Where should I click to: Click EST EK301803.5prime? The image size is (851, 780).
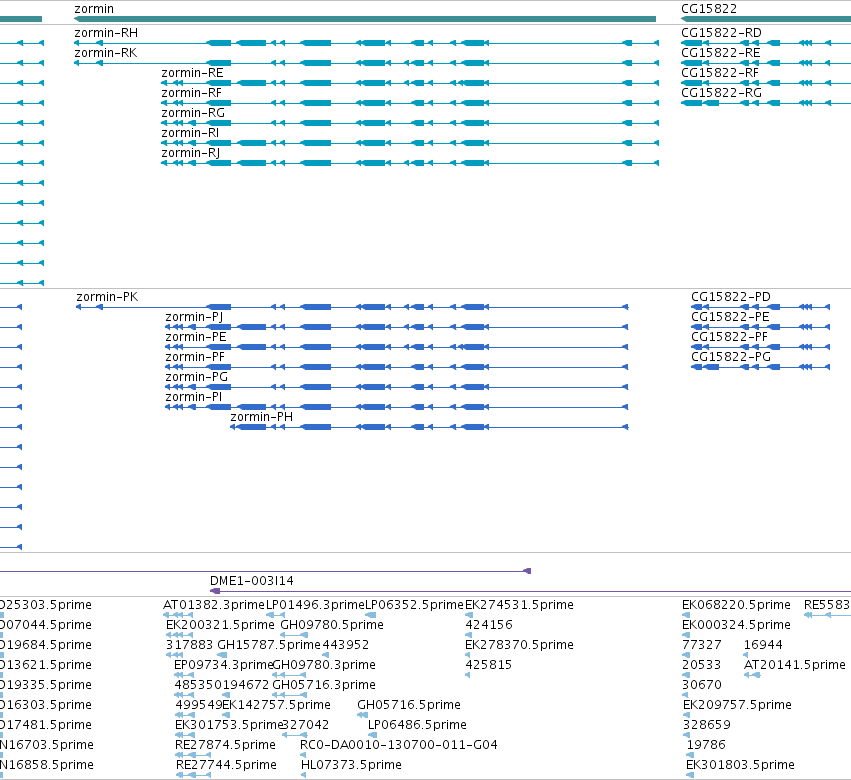pyautogui.click(x=740, y=766)
